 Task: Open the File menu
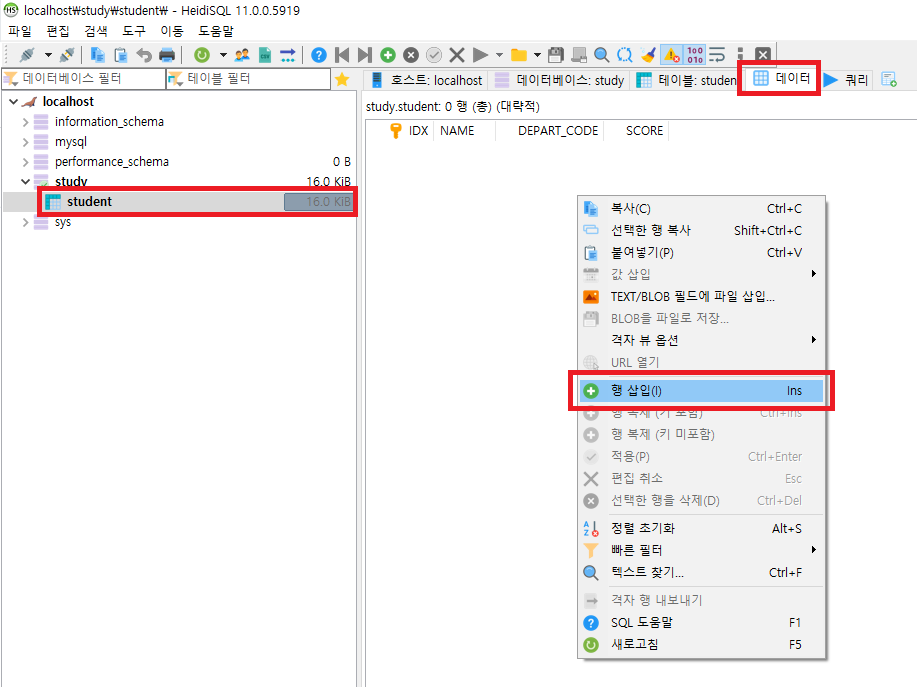(20, 31)
